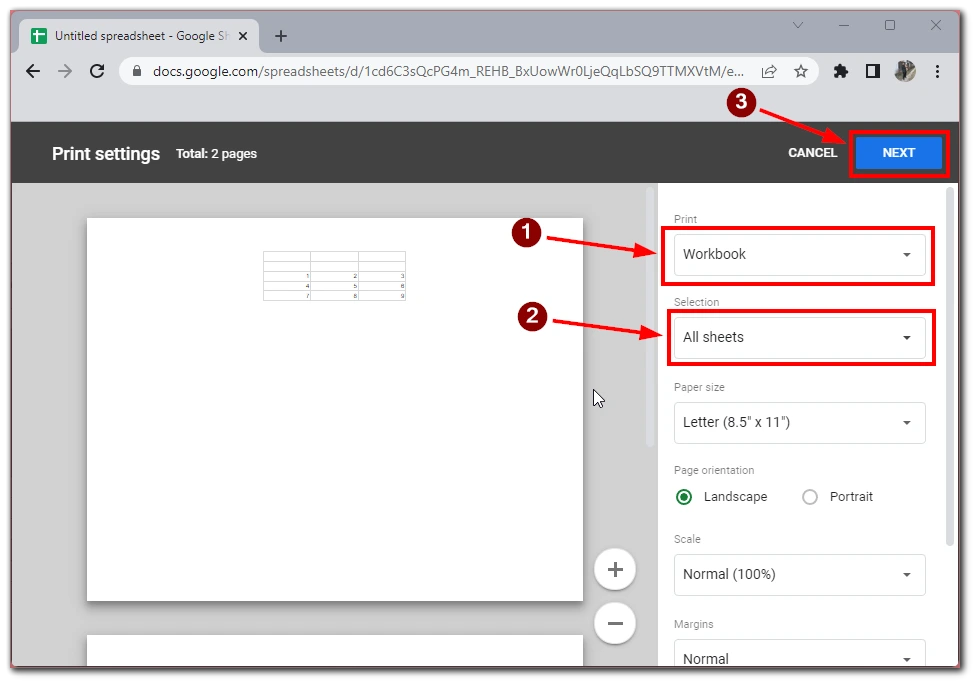Reload the page with refresh icon
This screenshot has height=686, width=978.
click(97, 71)
